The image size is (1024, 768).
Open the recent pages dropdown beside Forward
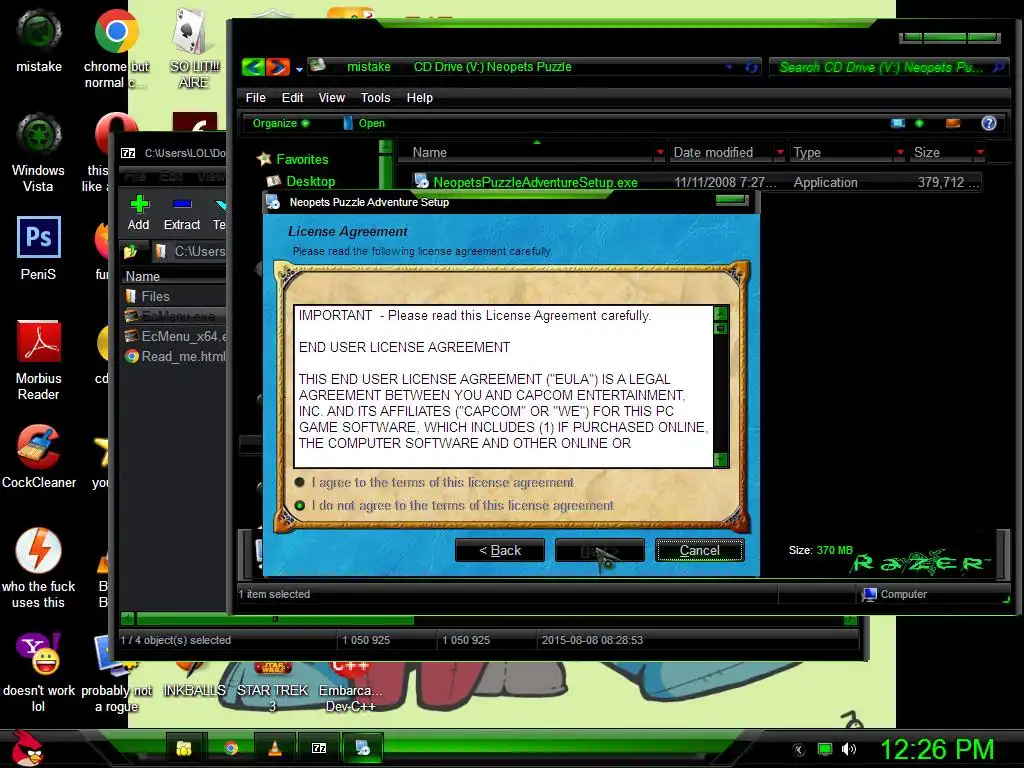click(x=299, y=69)
